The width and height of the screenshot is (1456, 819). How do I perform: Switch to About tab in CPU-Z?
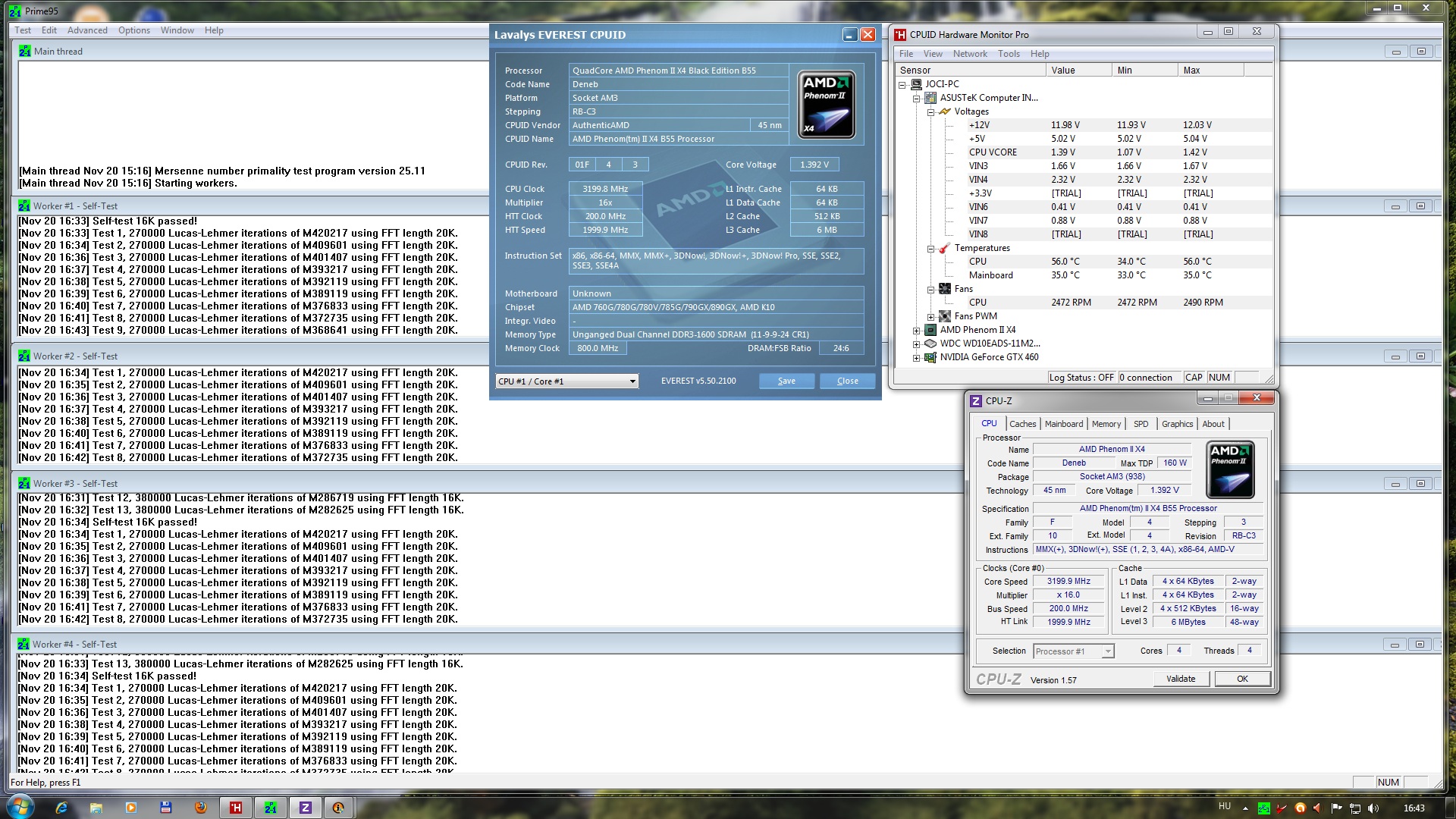point(1213,424)
